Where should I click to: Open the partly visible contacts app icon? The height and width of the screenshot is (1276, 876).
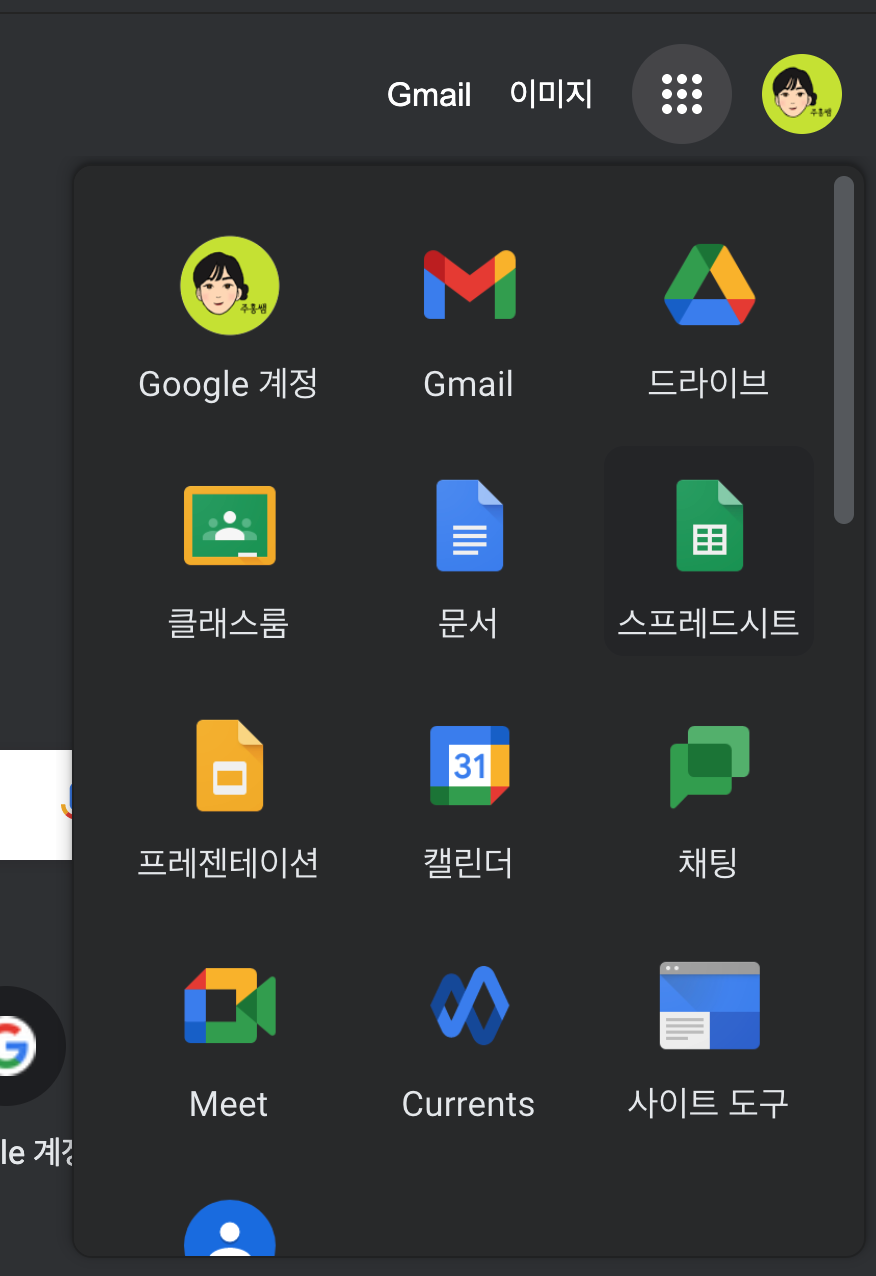229,1228
